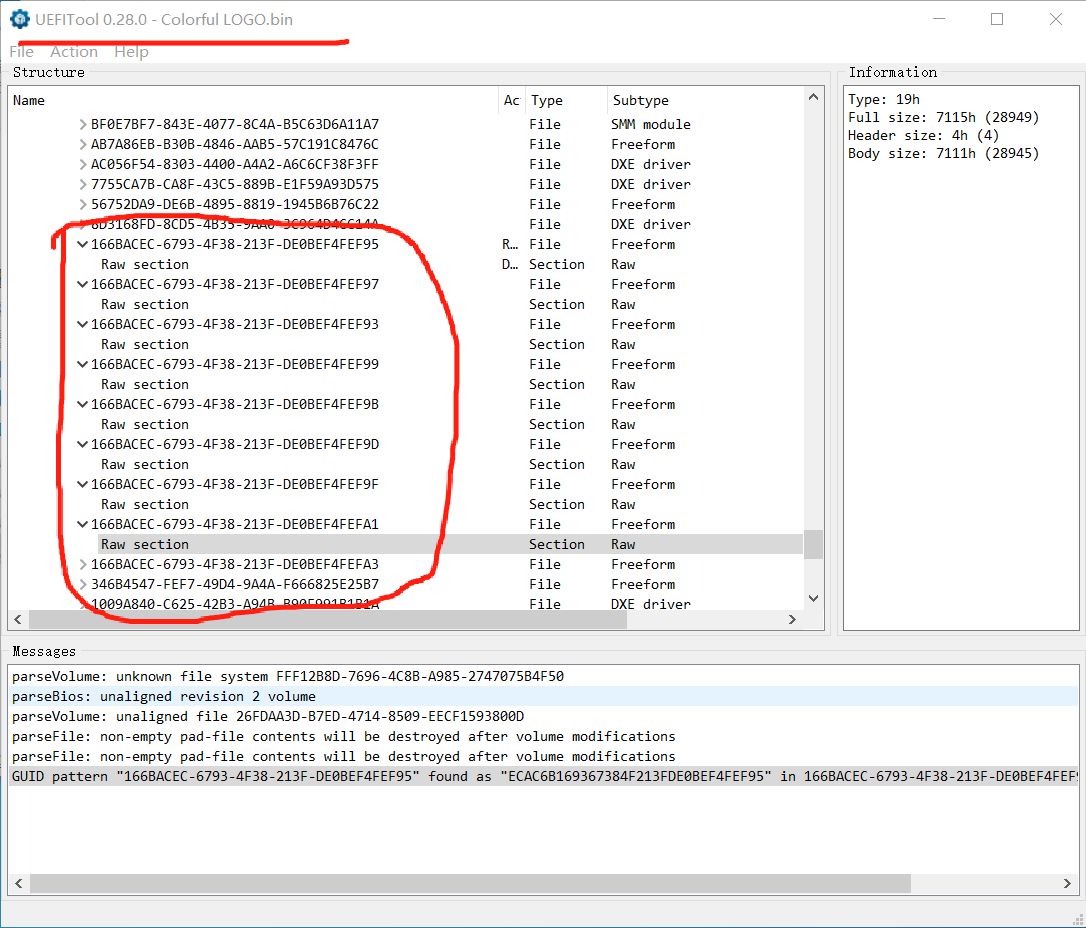
Task: Click 'Type: 19h' in Information panel
Action: (884, 100)
